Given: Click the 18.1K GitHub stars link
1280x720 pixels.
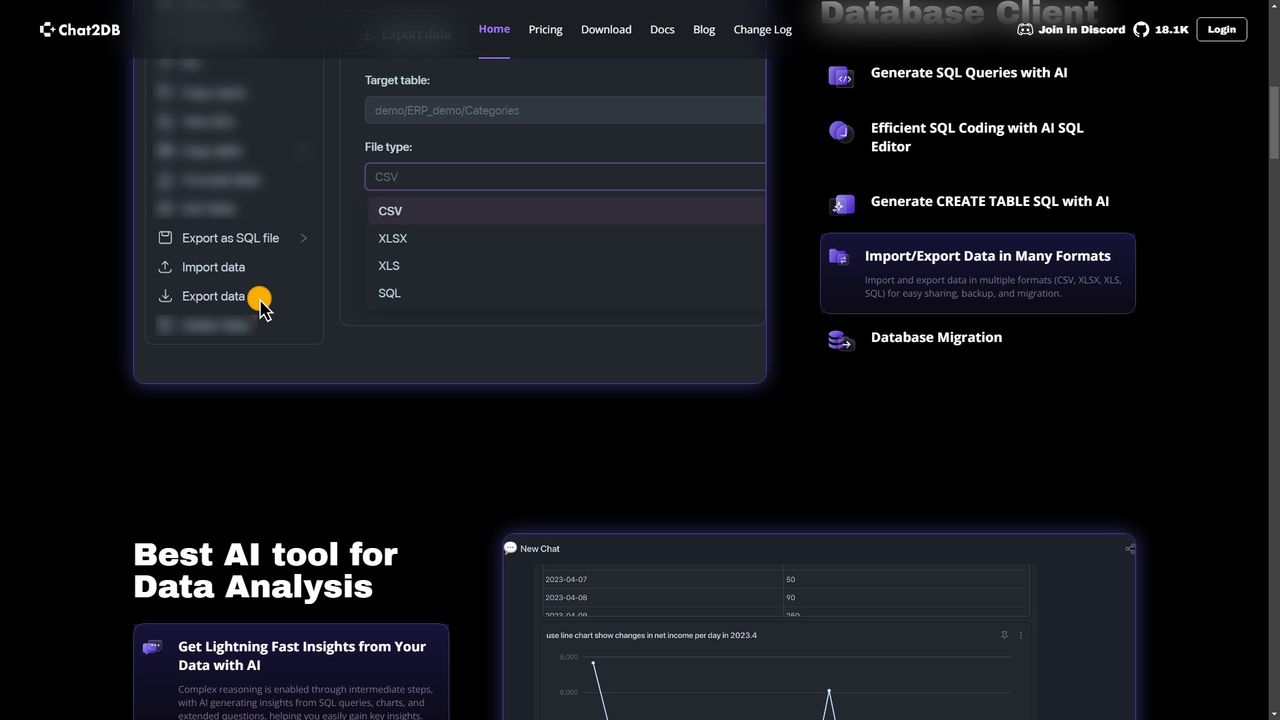Looking at the screenshot, I should coord(1171,29).
